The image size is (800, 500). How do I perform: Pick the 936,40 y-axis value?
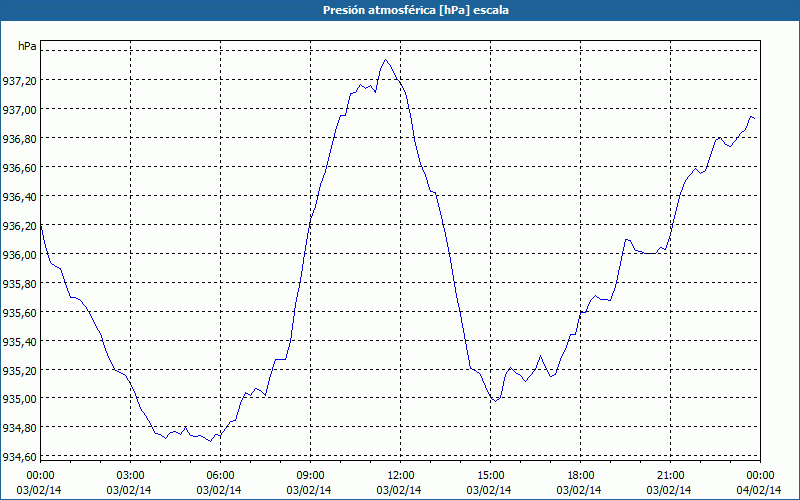[19, 196]
